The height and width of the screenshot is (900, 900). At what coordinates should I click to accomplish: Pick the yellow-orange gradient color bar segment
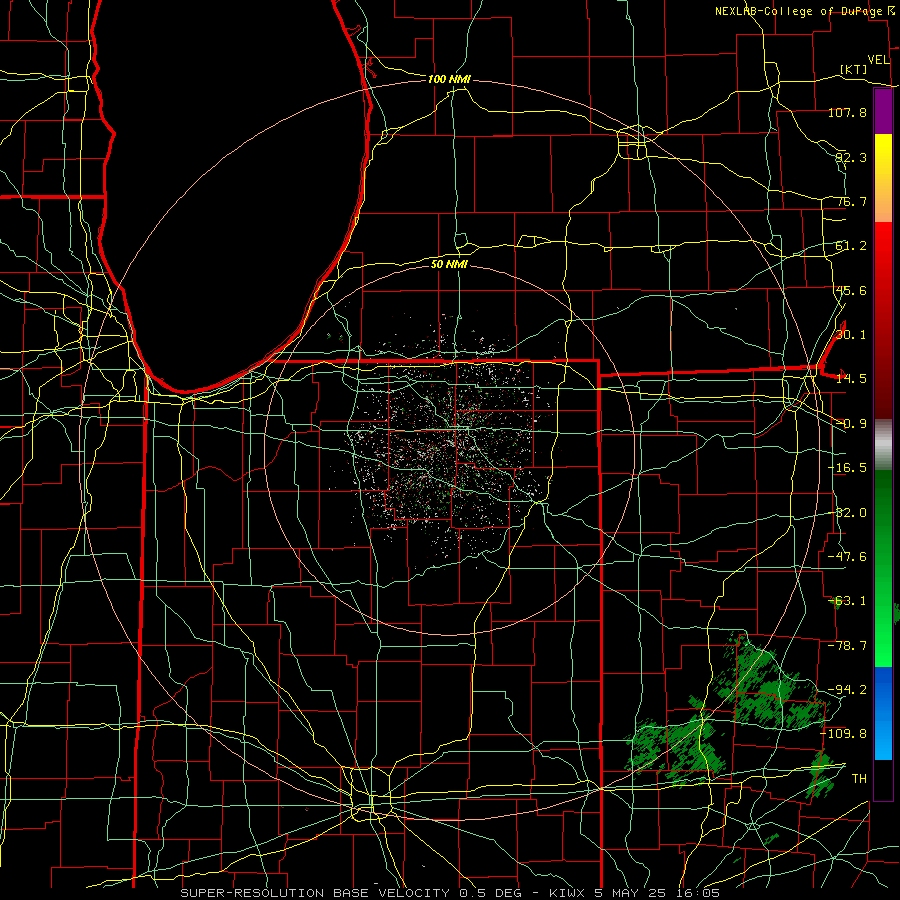click(883, 178)
